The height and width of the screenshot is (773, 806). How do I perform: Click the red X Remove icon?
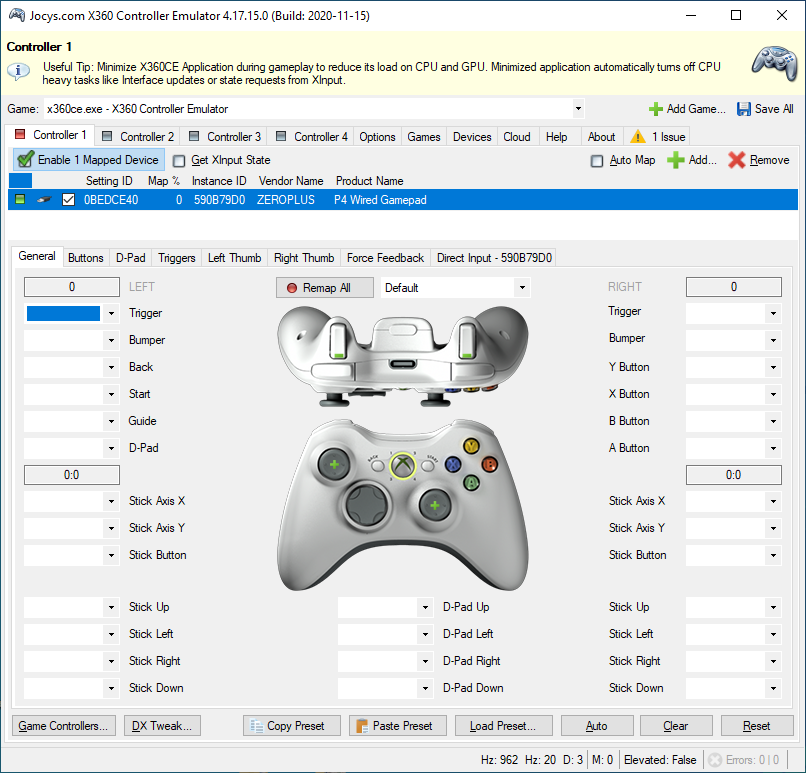pos(737,160)
